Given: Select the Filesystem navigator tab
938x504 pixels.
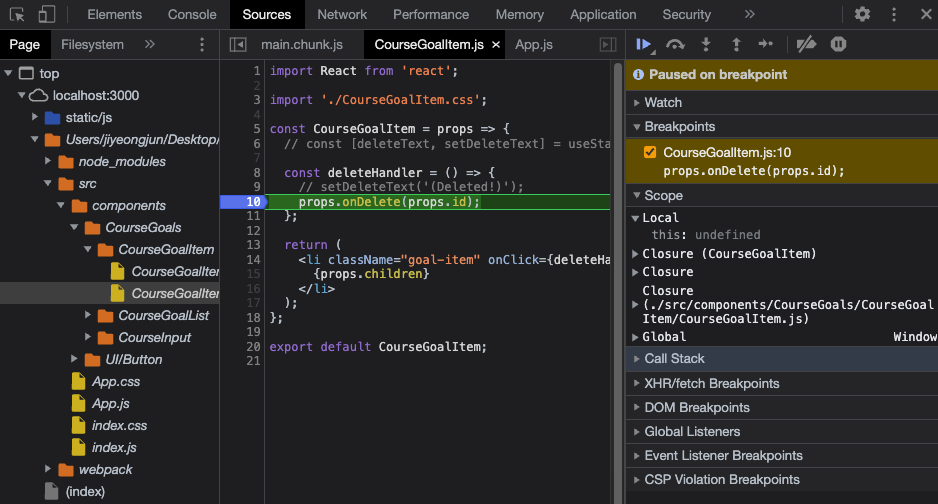Looking at the screenshot, I should pos(92,44).
